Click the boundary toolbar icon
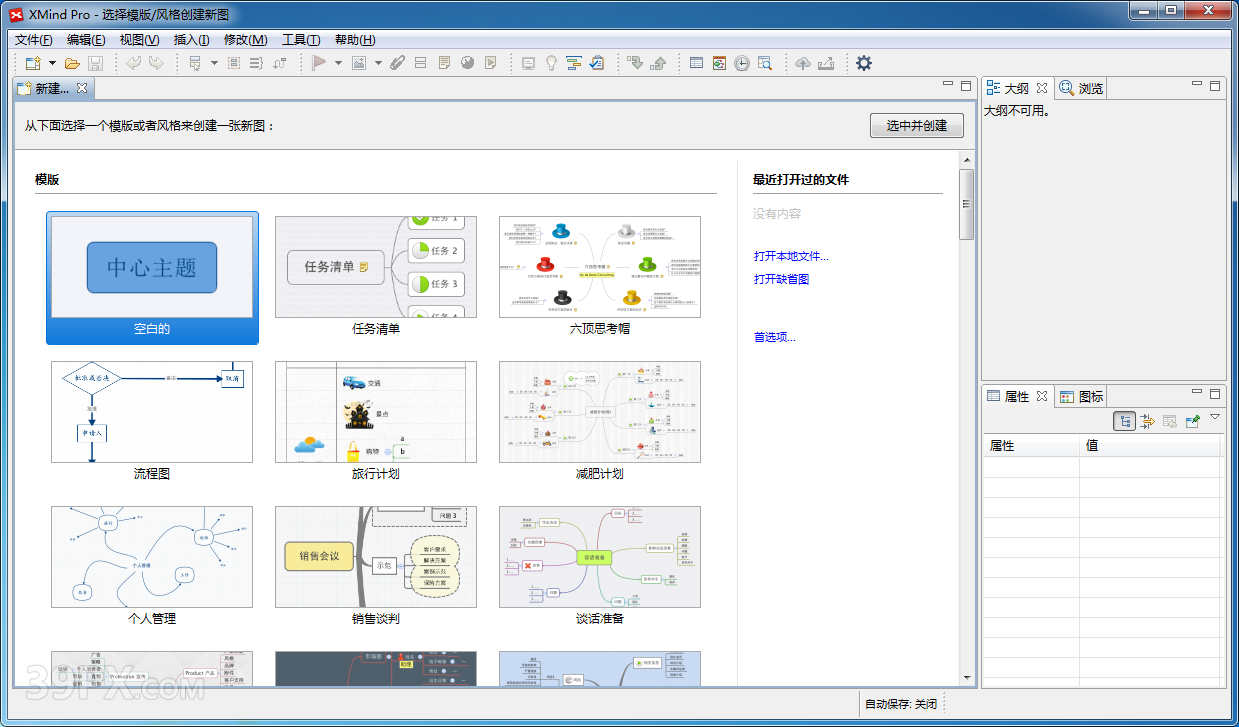 coord(233,63)
